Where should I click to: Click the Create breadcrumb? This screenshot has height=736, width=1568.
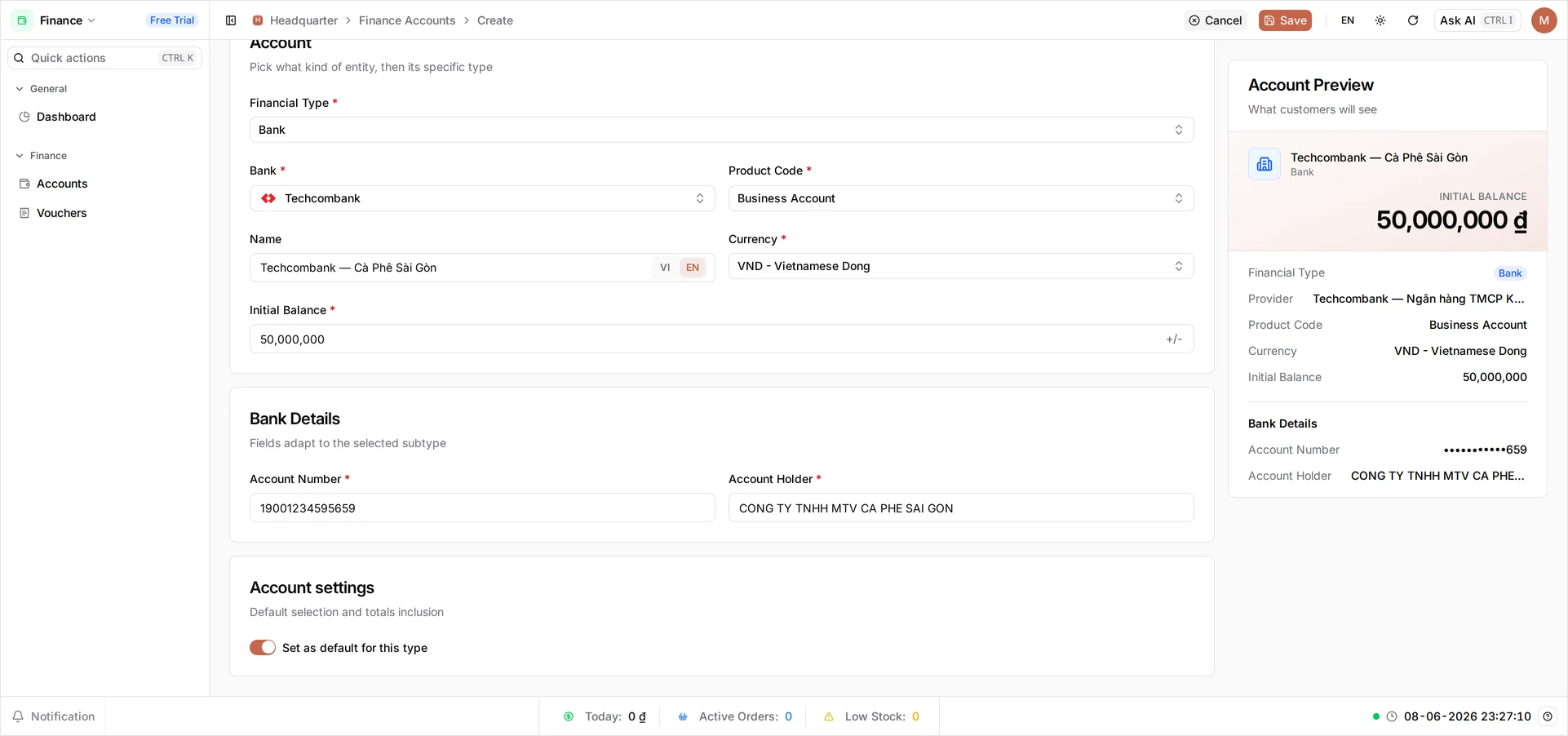pos(495,20)
